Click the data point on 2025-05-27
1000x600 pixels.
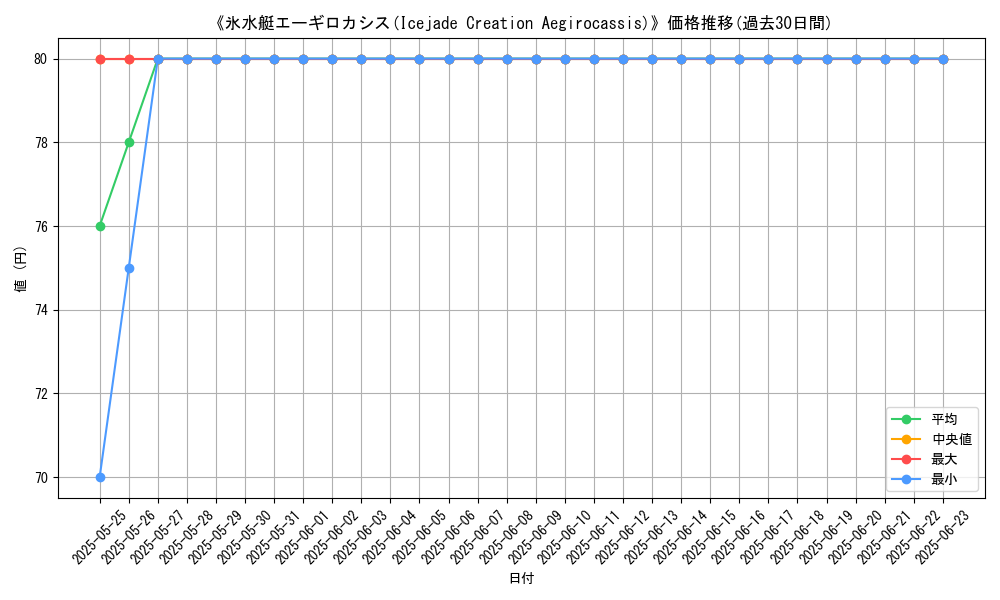[158, 59]
